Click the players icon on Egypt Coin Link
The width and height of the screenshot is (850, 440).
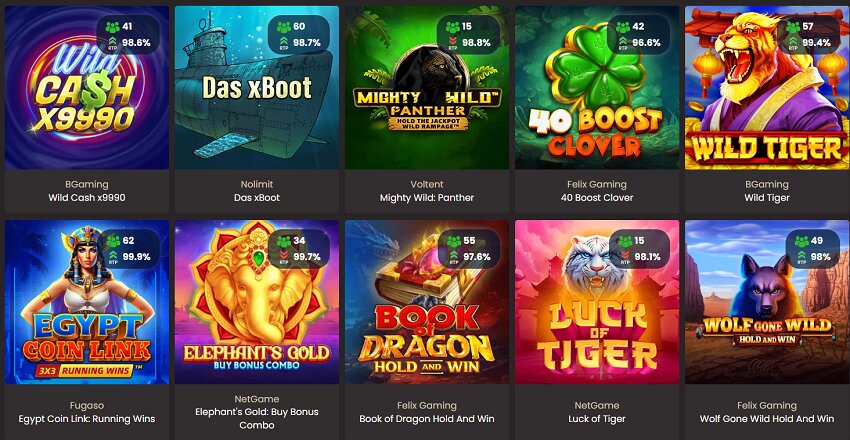coord(113,241)
